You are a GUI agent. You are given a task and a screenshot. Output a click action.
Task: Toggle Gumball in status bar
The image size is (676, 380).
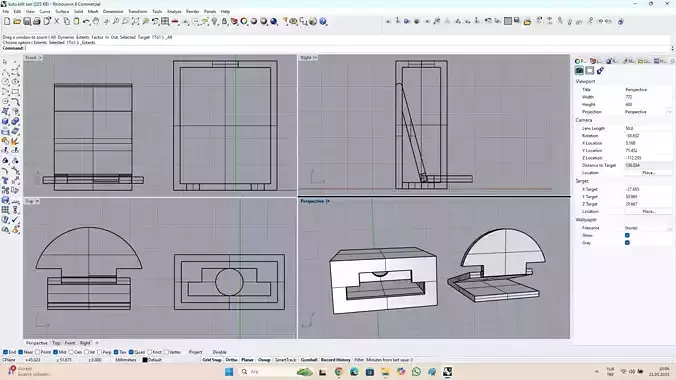point(309,360)
